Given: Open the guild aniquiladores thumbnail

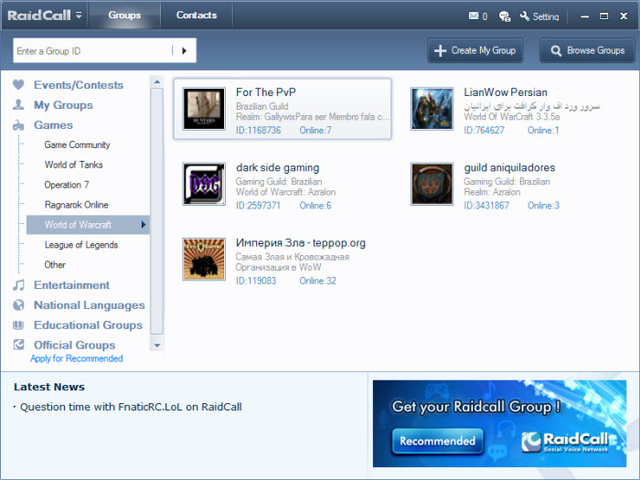Looking at the screenshot, I should point(432,184).
